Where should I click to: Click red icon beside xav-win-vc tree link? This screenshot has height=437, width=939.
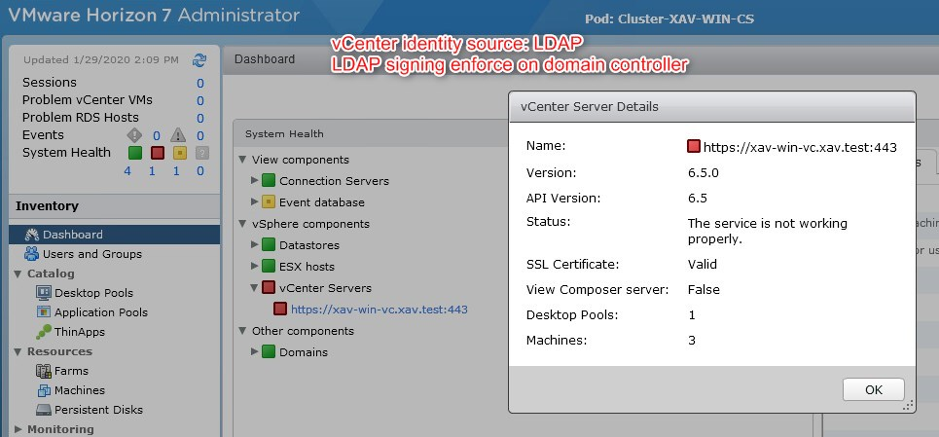pos(280,309)
